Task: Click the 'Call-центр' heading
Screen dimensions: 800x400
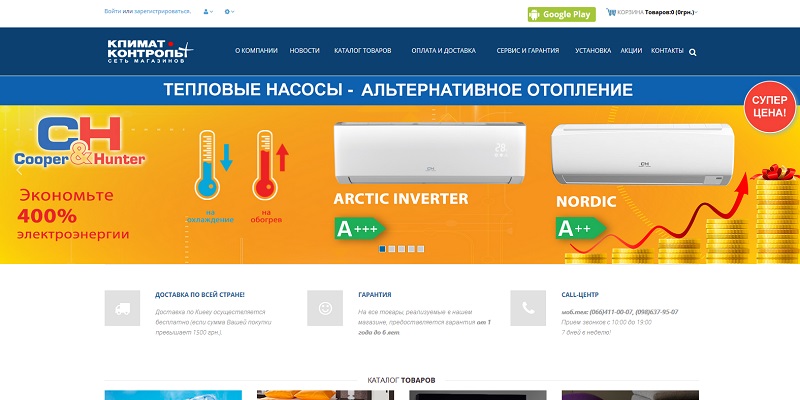Action: 580,295
